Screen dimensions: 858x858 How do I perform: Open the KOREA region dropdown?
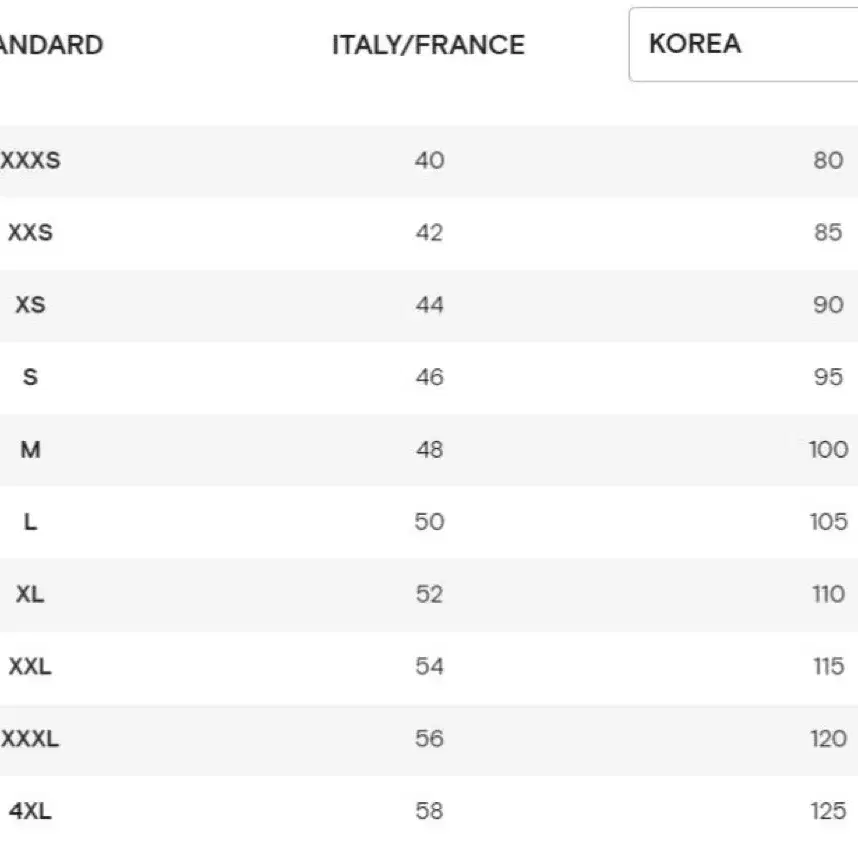(744, 44)
